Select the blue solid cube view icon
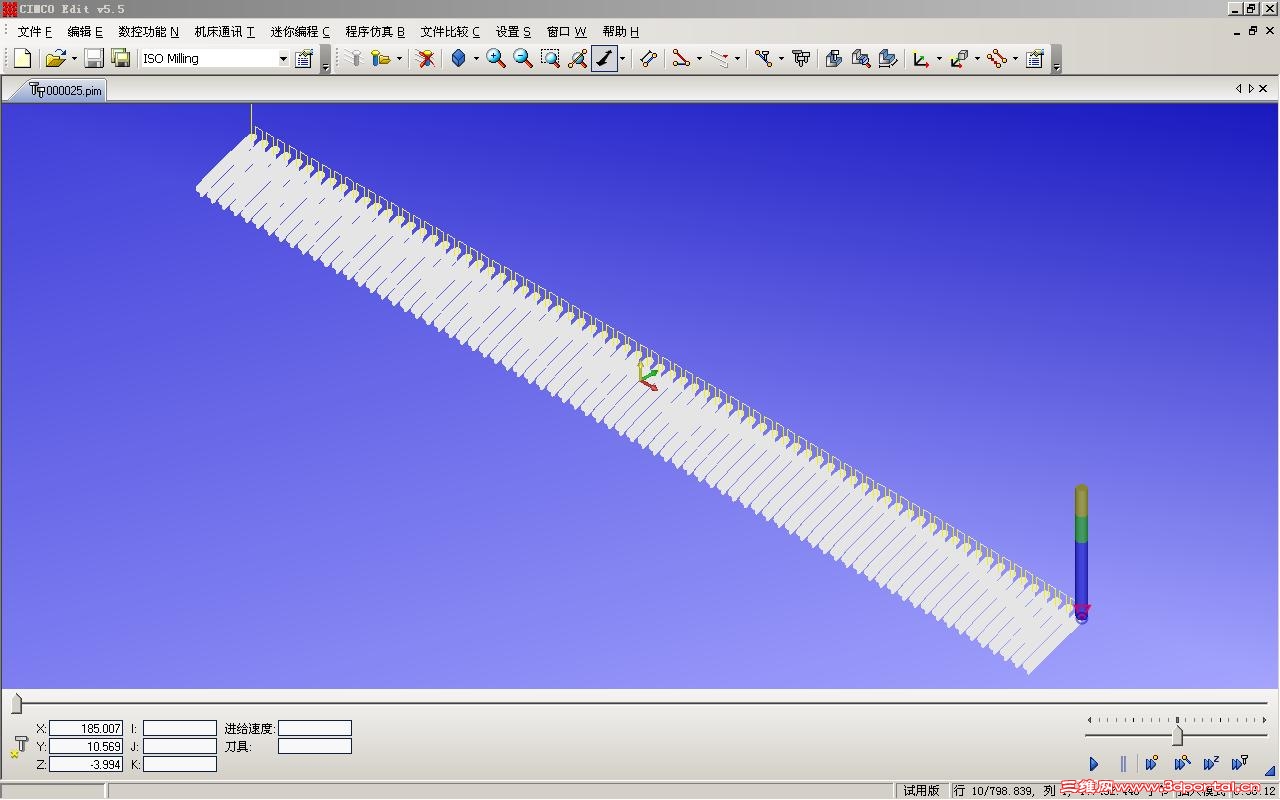The width and height of the screenshot is (1280, 800). 458,58
